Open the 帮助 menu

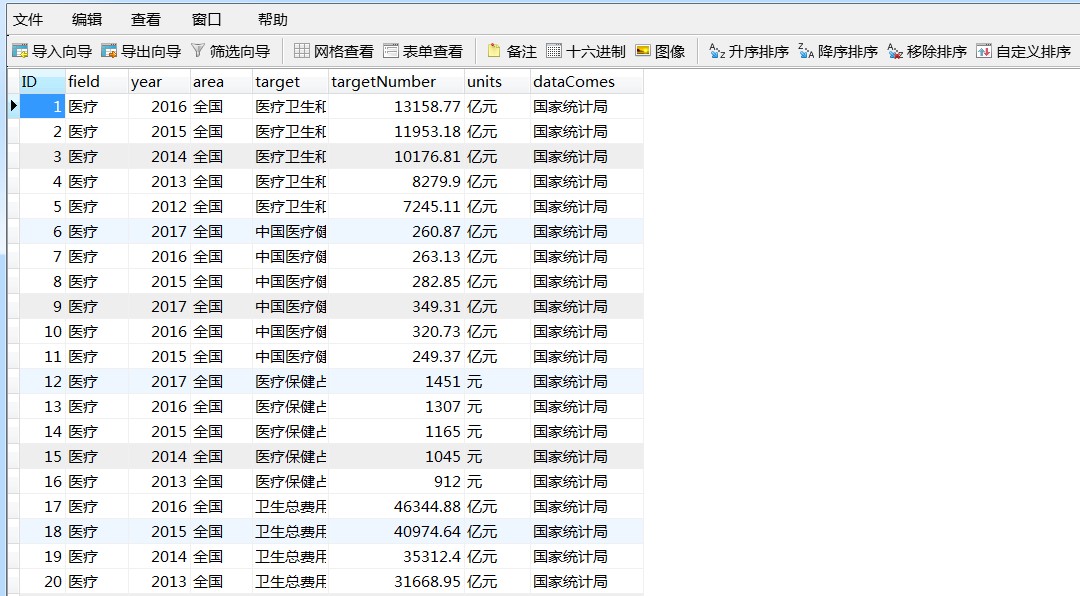click(273, 19)
